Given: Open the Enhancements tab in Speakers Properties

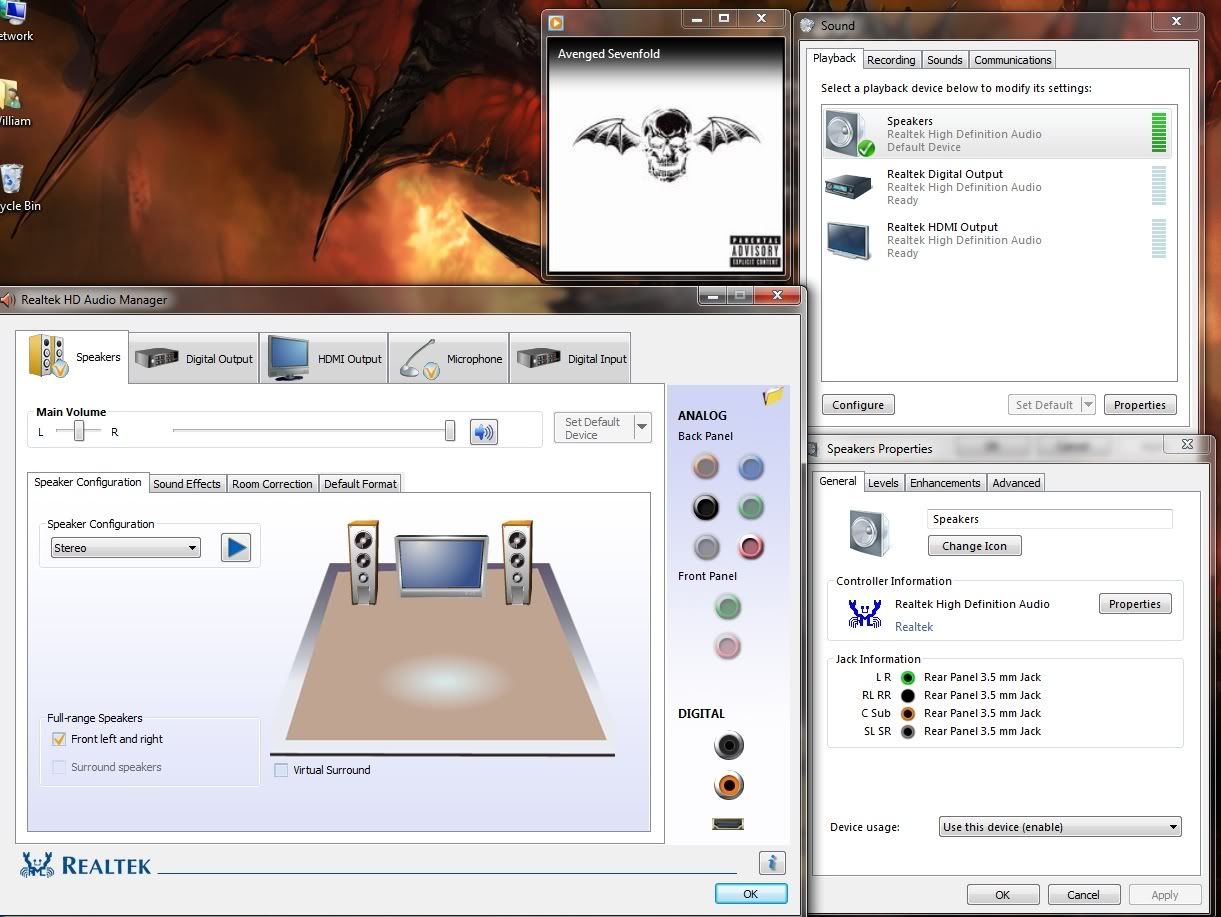Looking at the screenshot, I should (944, 483).
